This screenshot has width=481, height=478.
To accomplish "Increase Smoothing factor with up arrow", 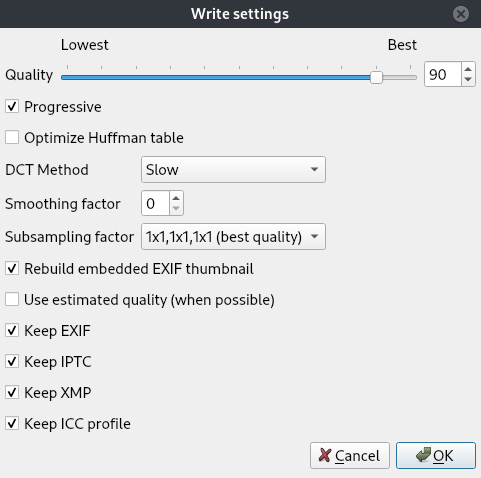I will pos(176,198).
